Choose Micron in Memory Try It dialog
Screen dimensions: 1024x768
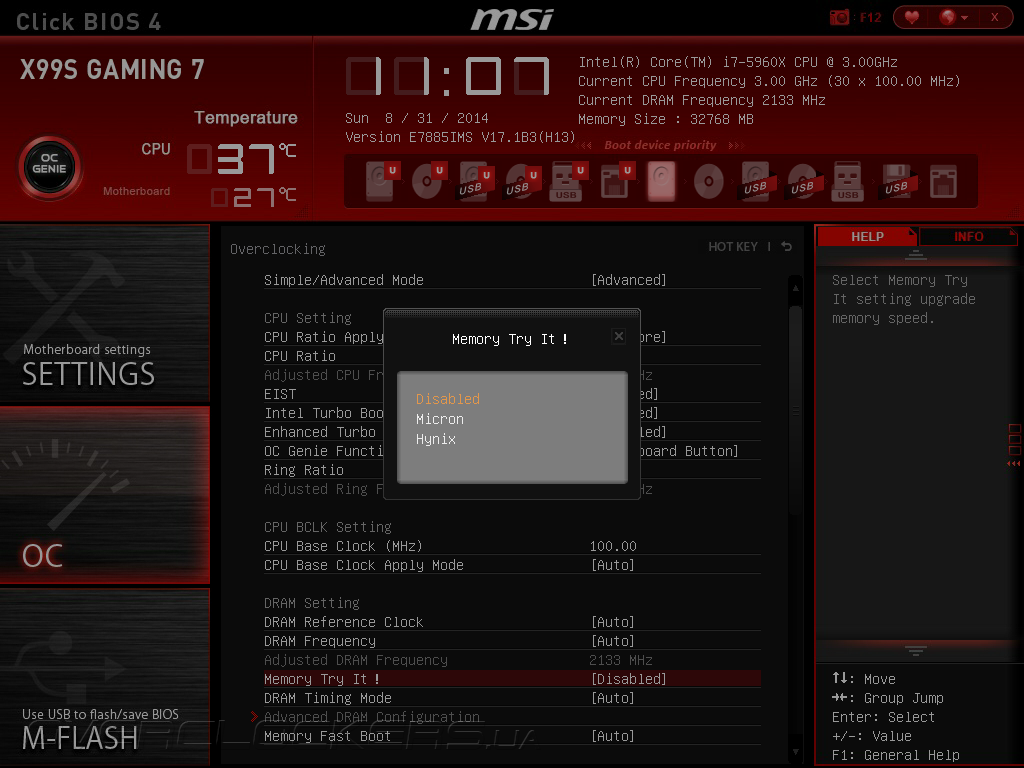[440, 419]
